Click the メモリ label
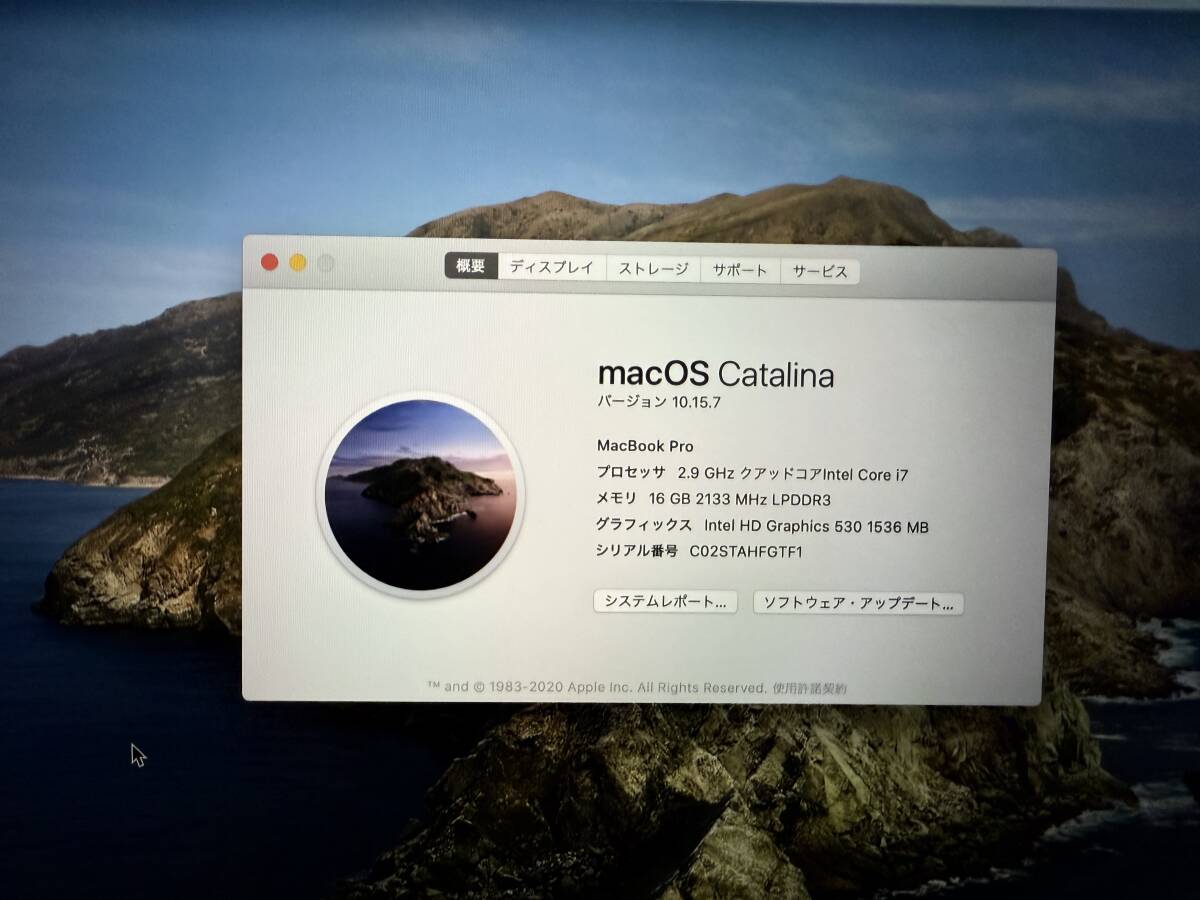 point(617,499)
